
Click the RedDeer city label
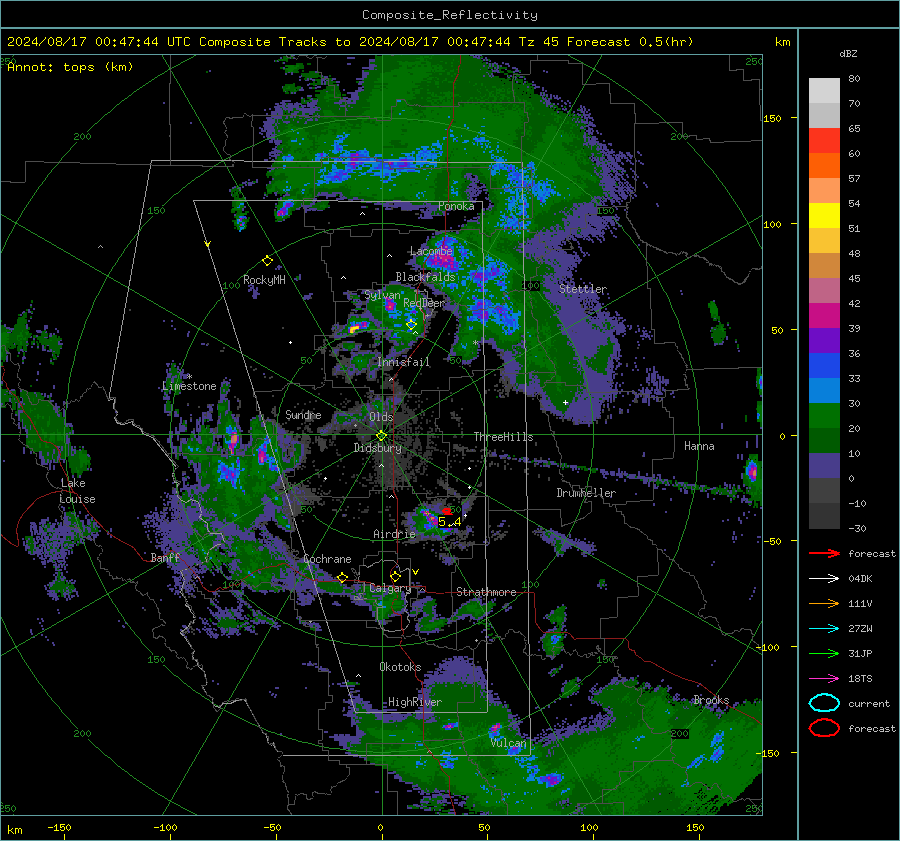coord(424,303)
